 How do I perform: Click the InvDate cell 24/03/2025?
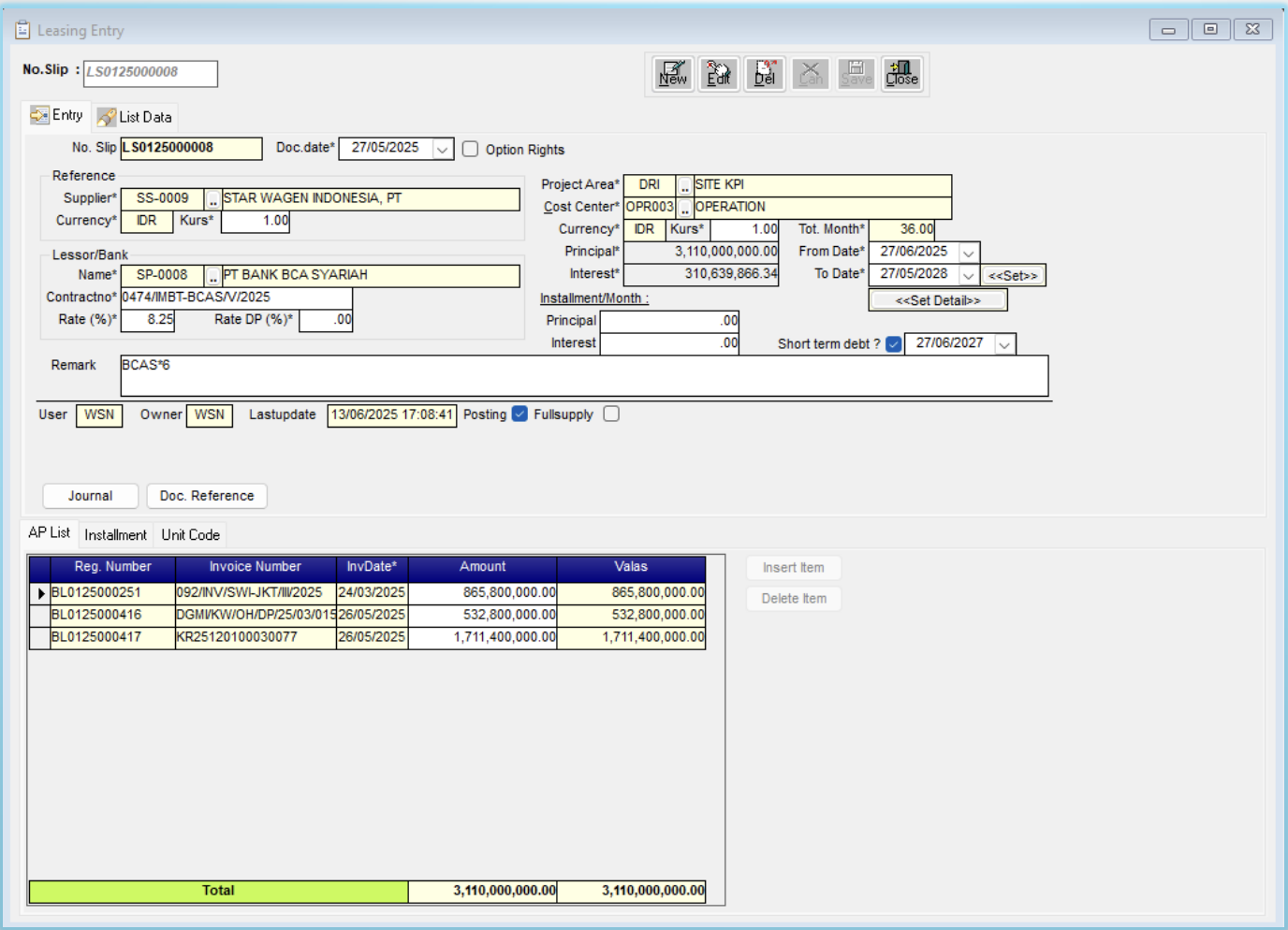point(373,593)
